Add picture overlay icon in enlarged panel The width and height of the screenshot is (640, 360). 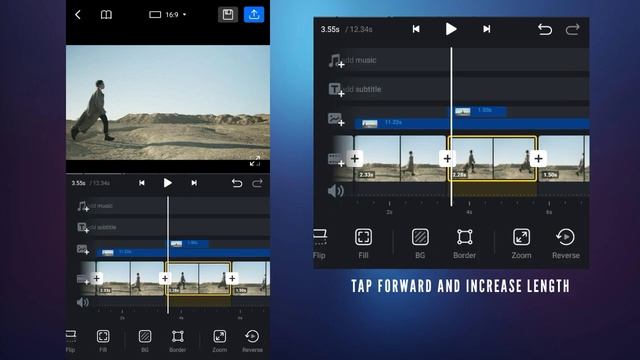[336, 119]
